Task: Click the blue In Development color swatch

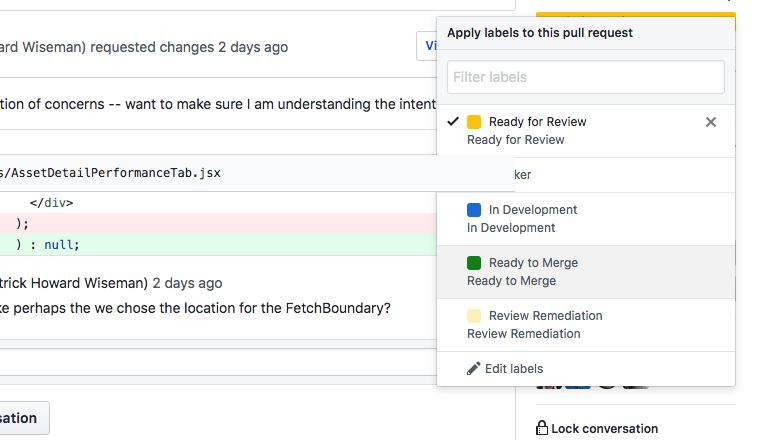Action: [474, 210]
